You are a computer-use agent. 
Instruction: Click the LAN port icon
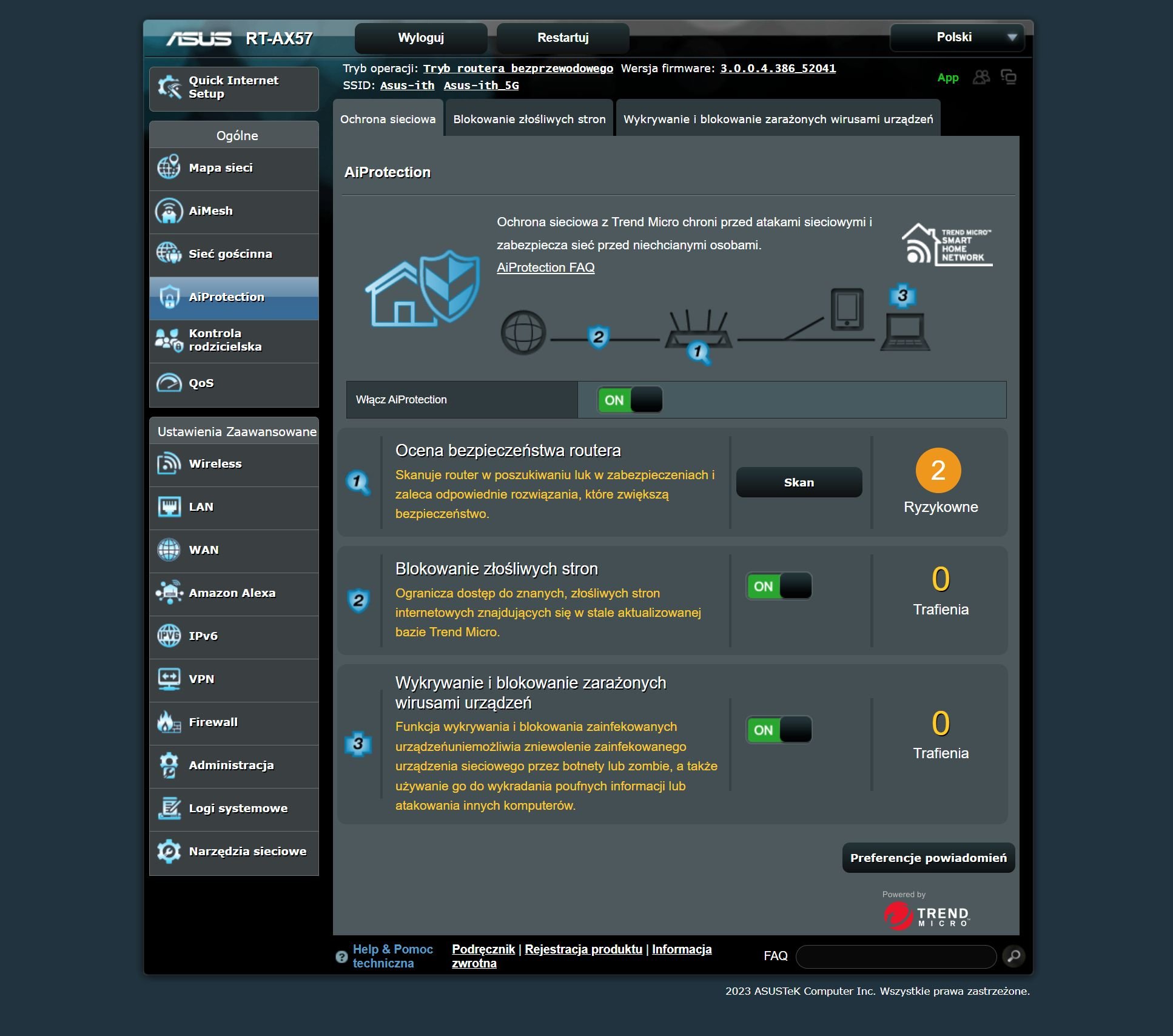[x=169, y=506]
